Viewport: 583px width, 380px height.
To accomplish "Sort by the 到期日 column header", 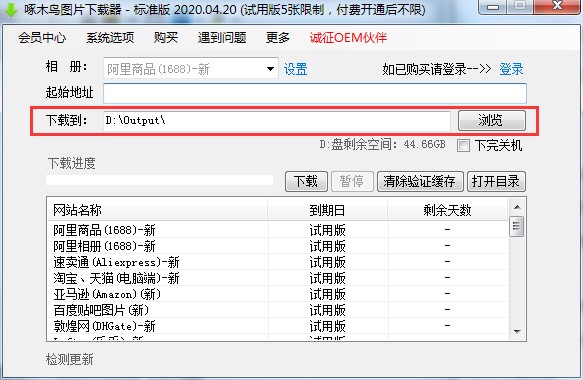I will click(328, 210).
